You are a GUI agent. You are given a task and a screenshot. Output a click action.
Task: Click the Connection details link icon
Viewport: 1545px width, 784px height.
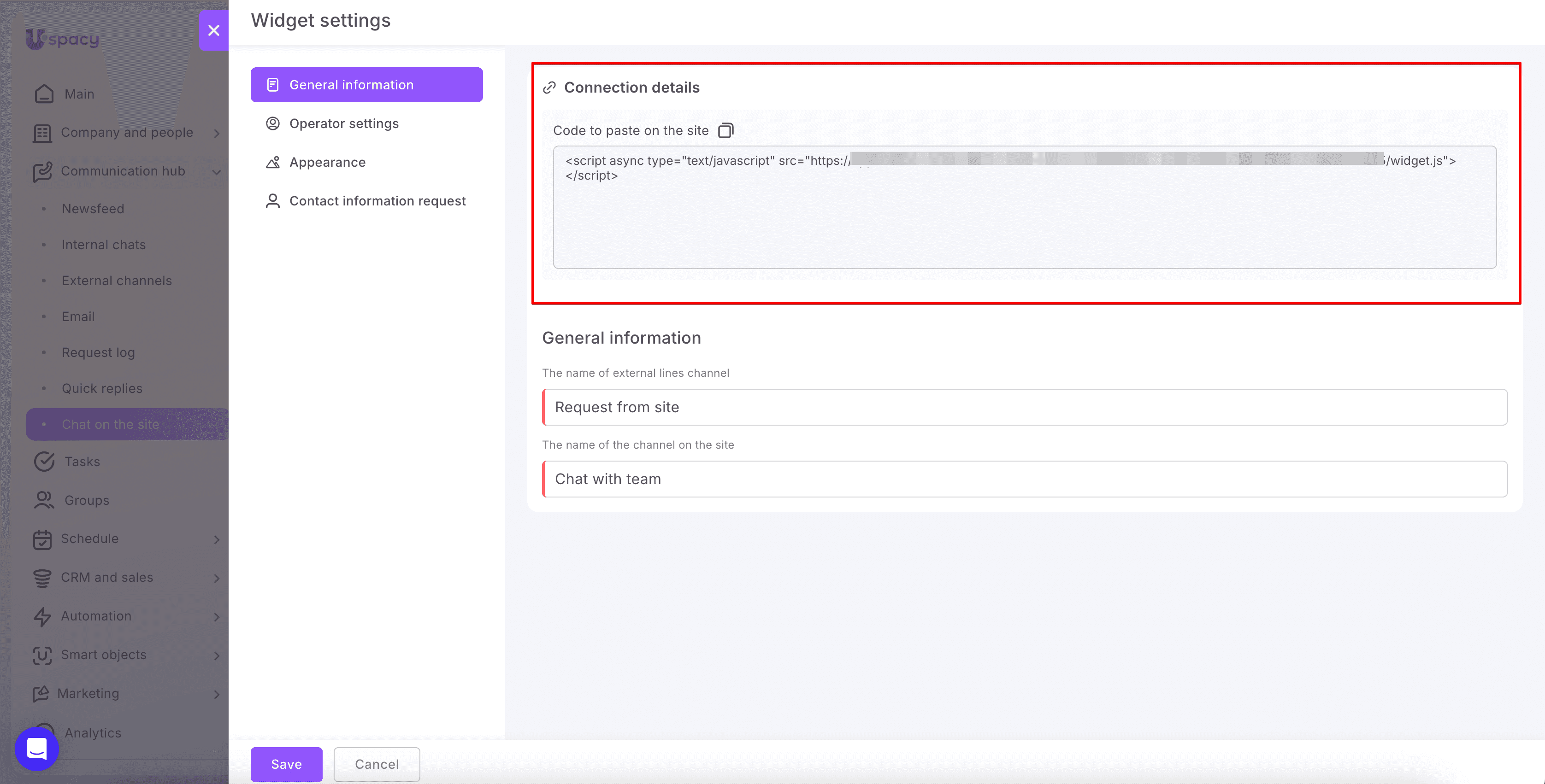(x=549, y=88)
